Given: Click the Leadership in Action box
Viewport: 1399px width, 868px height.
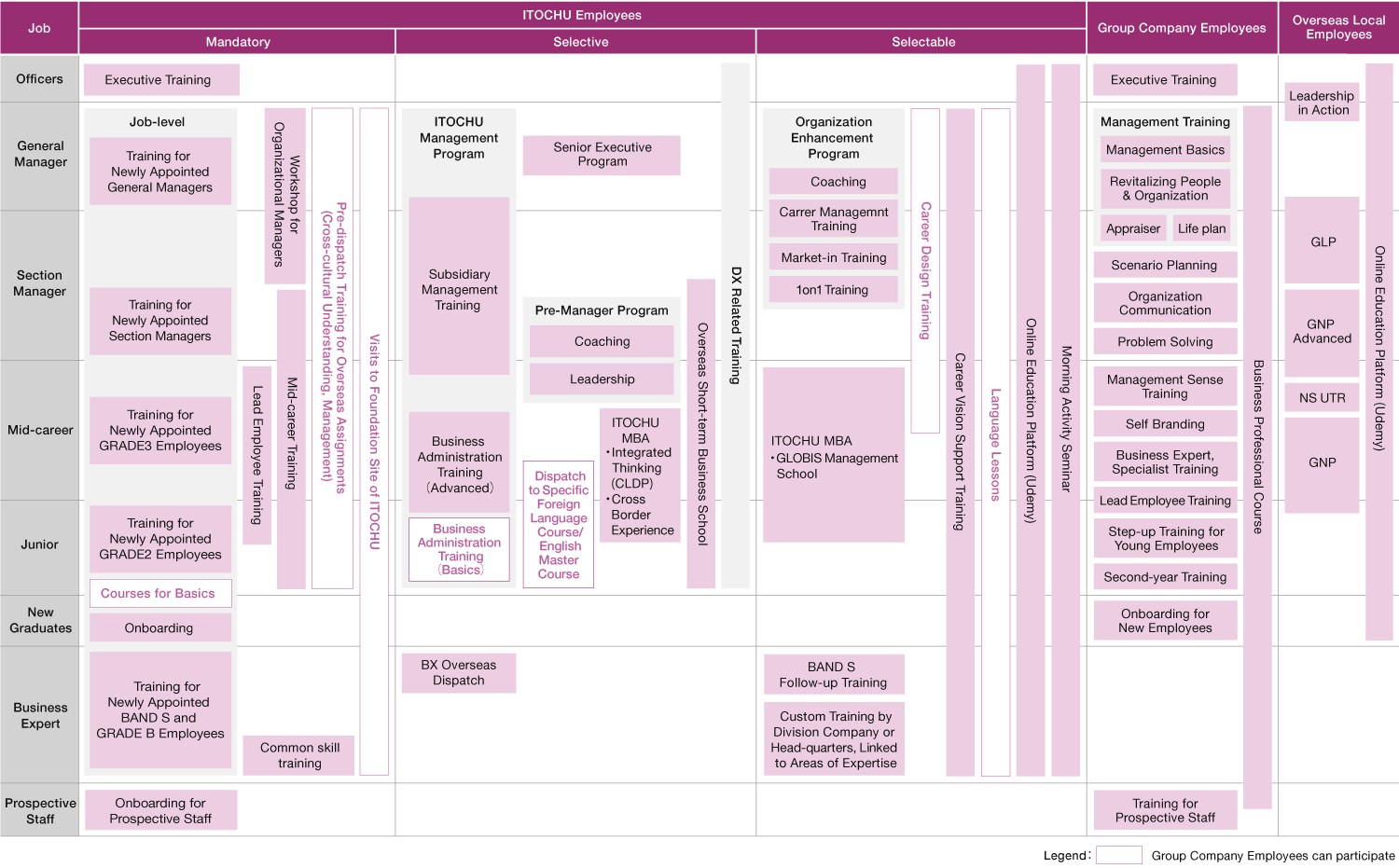Looking at the screenshot, I should [1322, 103].
